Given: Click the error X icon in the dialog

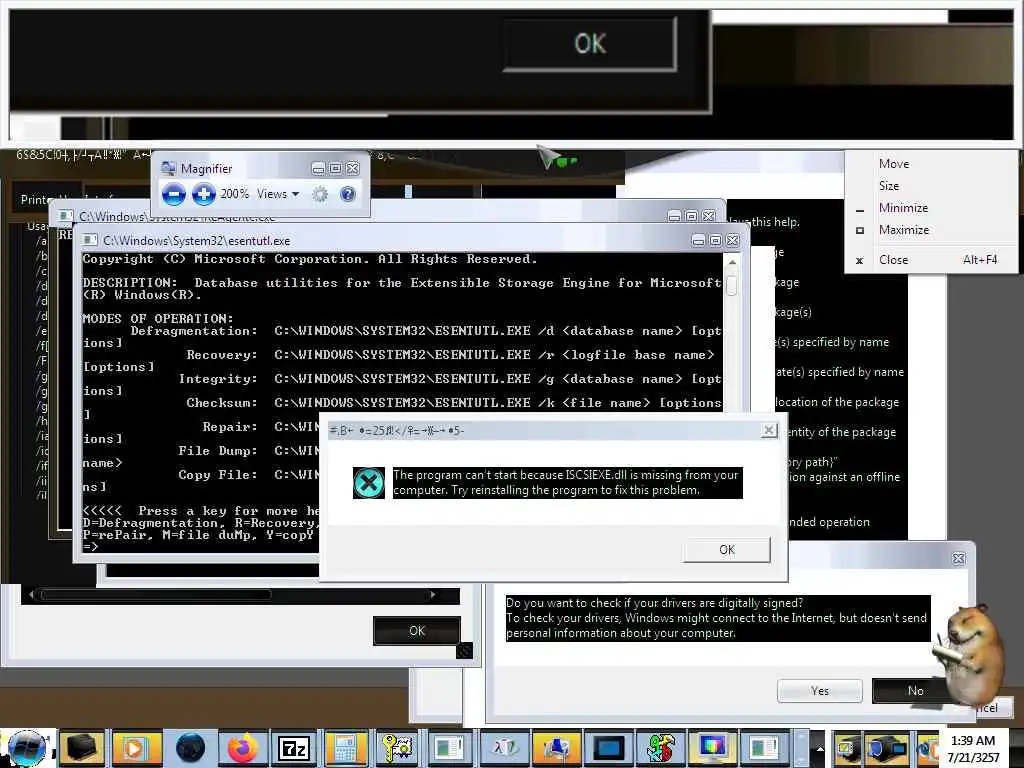Looking at the screenshot, I should click(x=369, y=483).
